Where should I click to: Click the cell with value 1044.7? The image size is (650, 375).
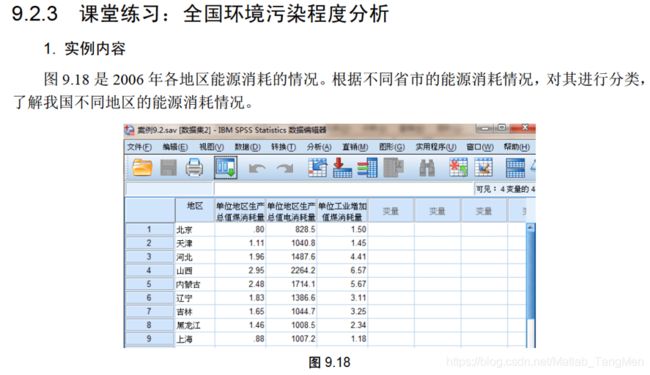point(291,311)
